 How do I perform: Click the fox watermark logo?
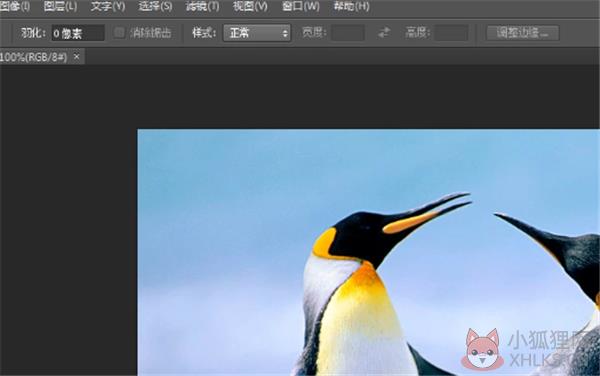click(483, 350)
